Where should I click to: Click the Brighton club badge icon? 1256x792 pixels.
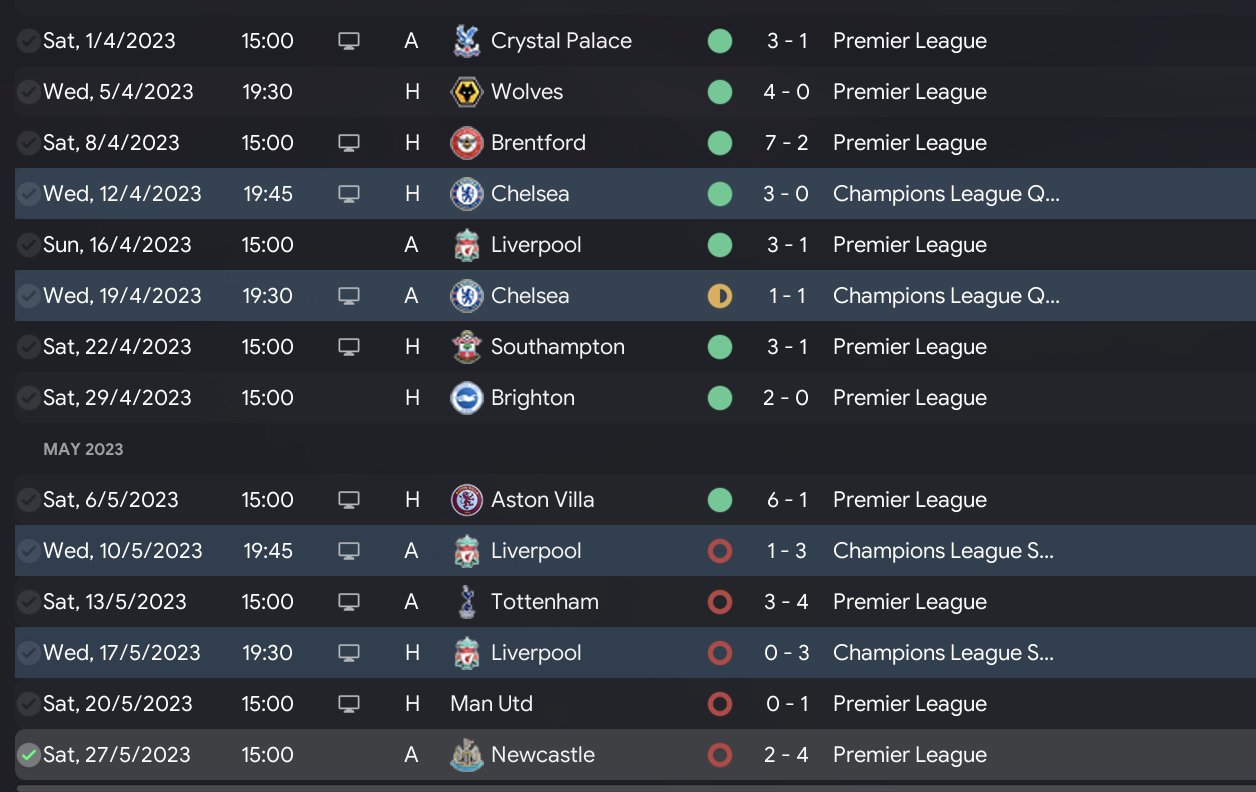coord(466,398)
